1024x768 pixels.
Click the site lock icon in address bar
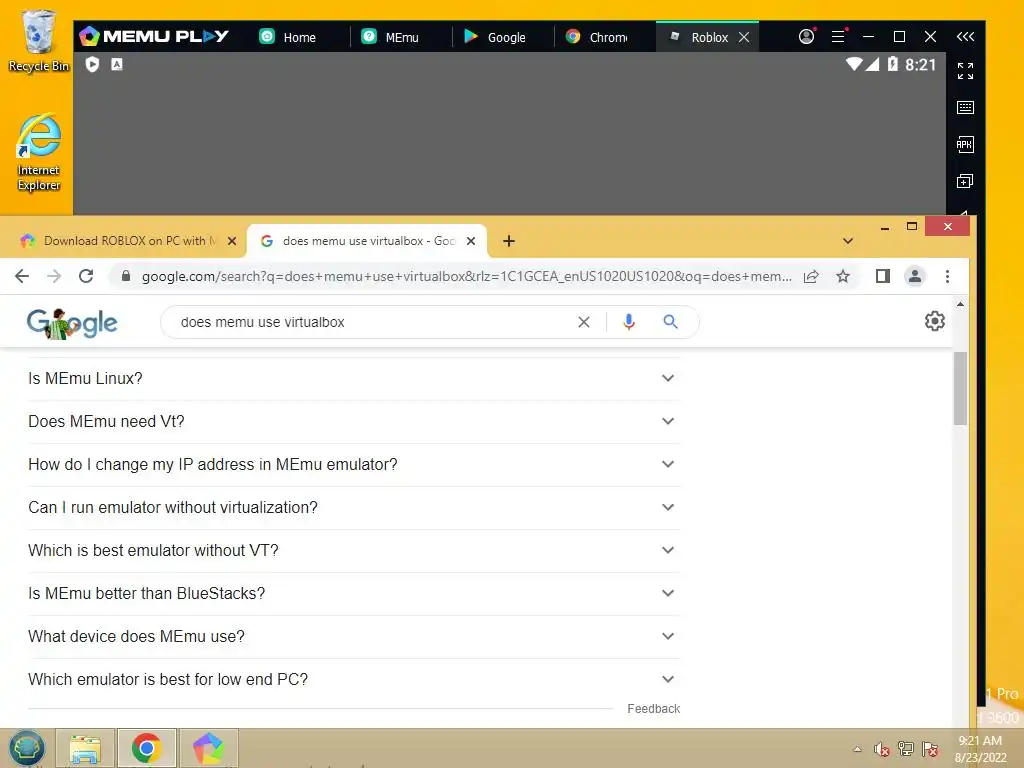tap(126, 276)
